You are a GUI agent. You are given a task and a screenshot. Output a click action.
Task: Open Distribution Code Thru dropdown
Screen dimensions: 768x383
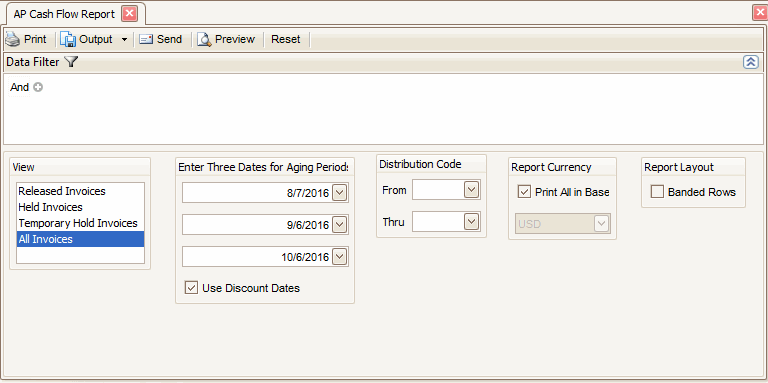click(472, 222)
